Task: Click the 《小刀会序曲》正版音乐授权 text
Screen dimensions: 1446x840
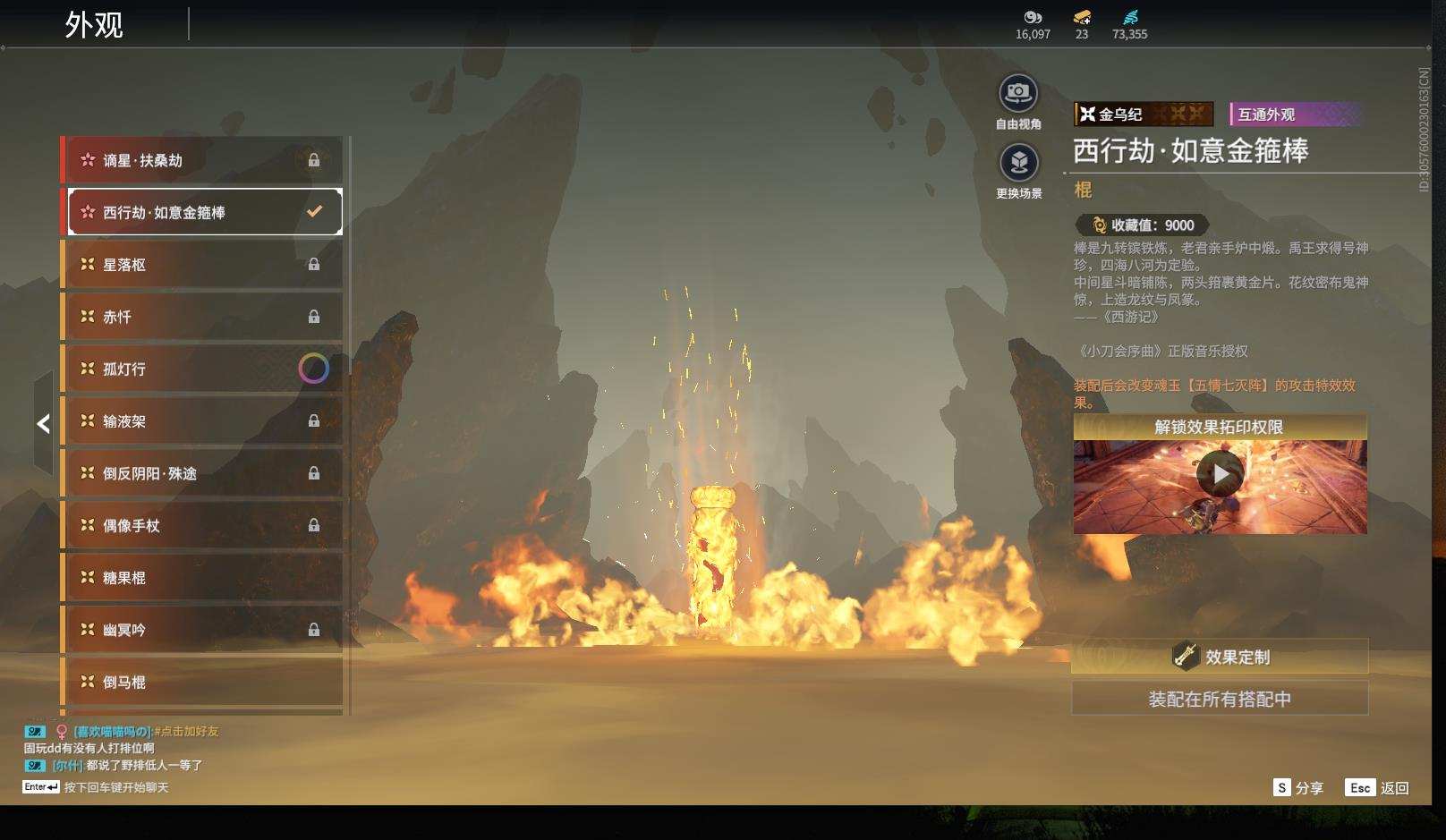Action: click(1161, 352)
